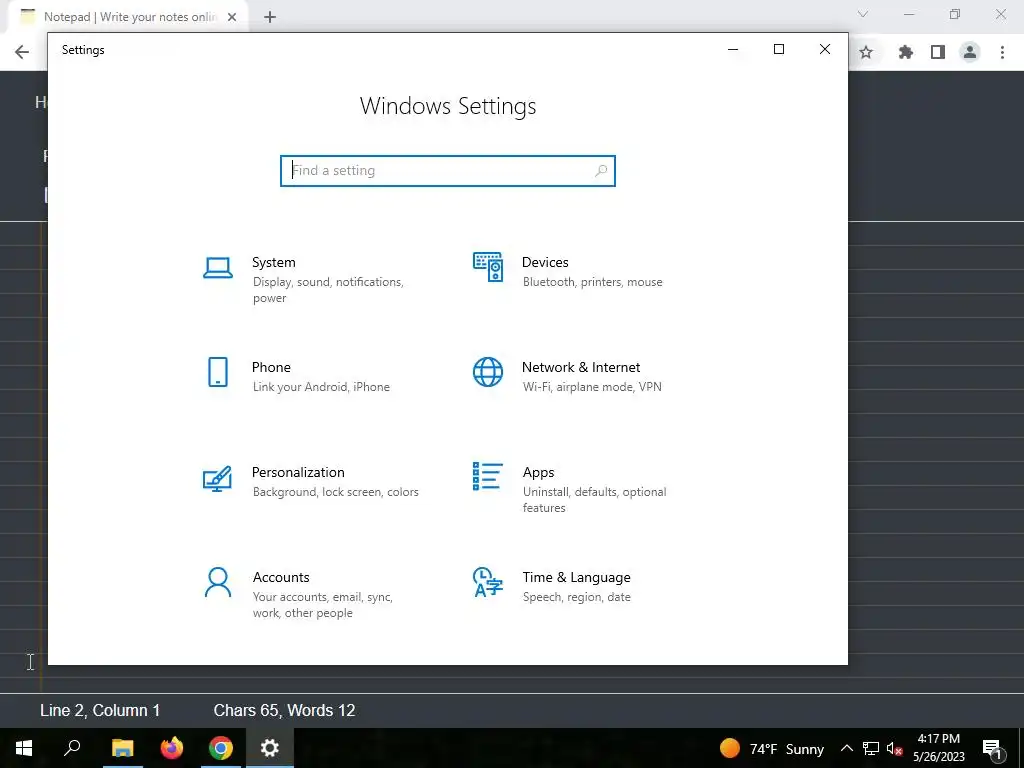Click the System heading
This screenshot has width=1024, height=768.
point(274,263)
